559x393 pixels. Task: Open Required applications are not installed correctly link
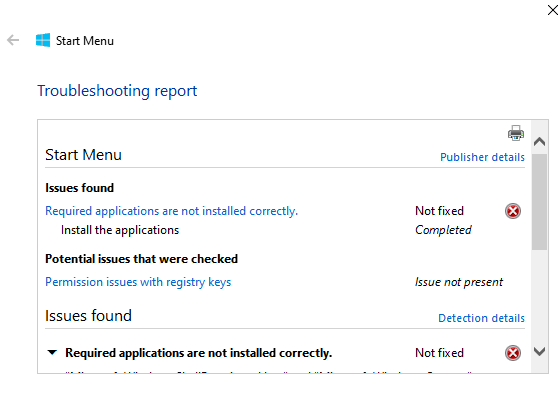[x=171, y=211]
